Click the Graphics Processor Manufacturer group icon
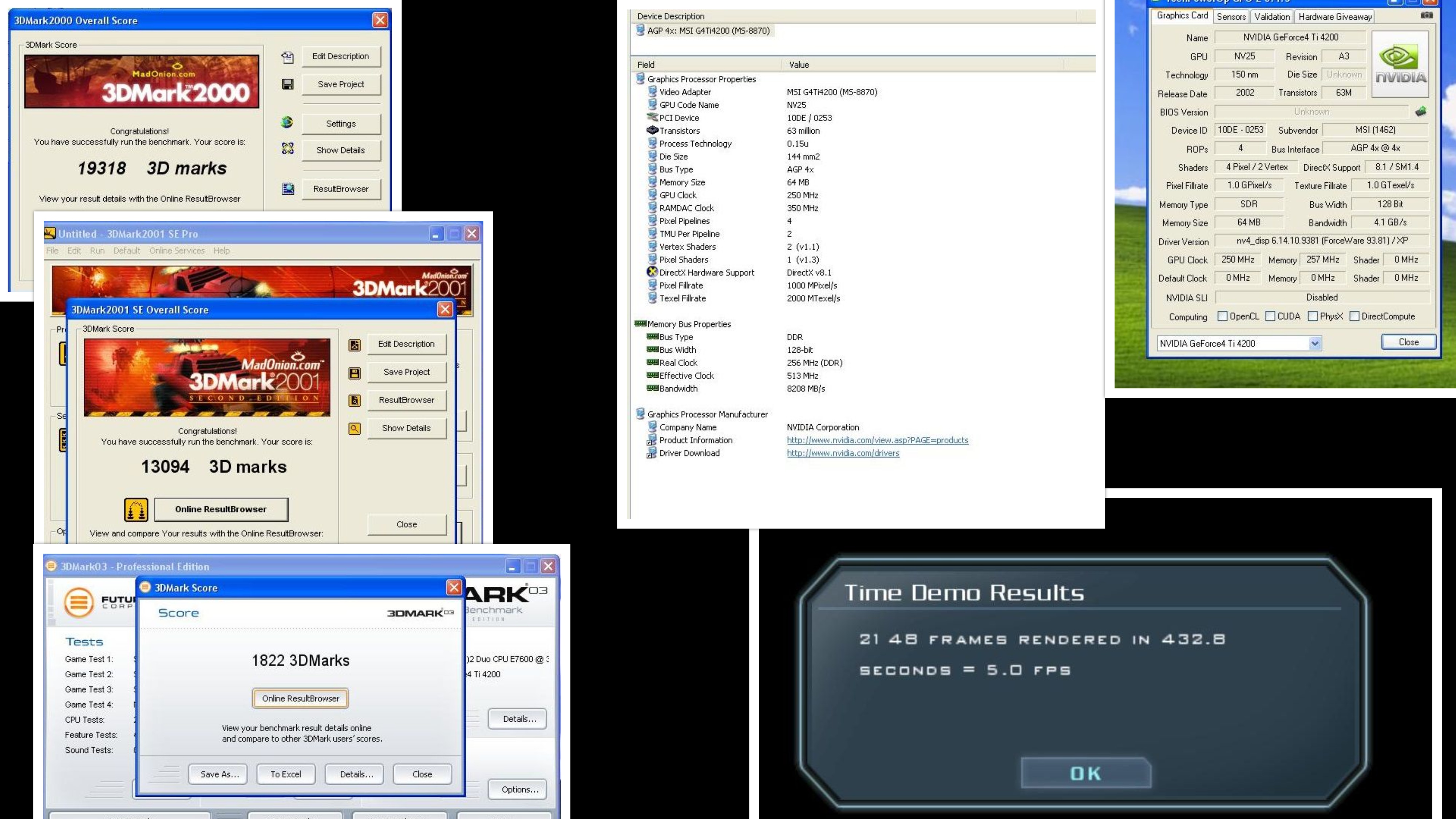Screen dimensions: 1456x819 pos(640,414)
